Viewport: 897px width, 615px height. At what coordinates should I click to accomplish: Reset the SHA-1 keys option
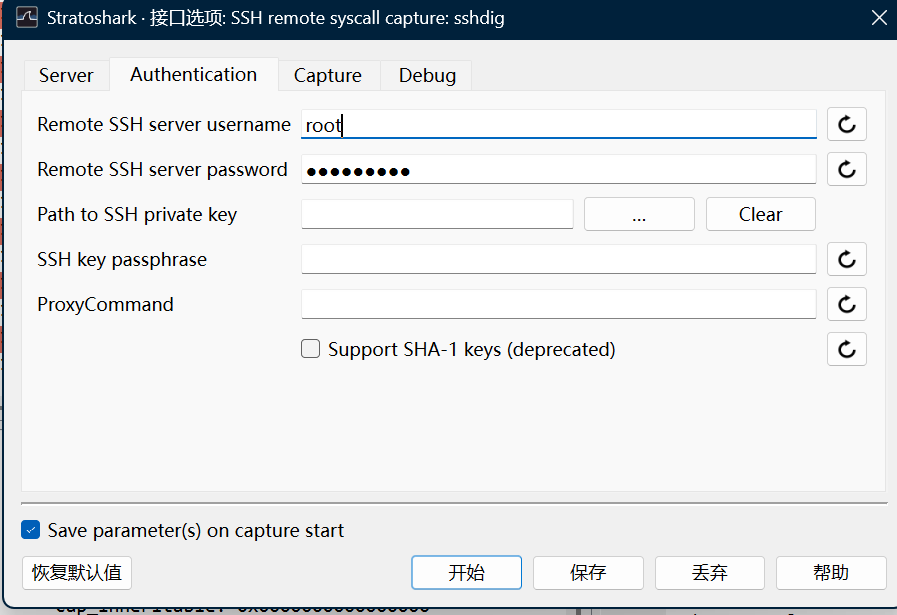pos(847,349)
